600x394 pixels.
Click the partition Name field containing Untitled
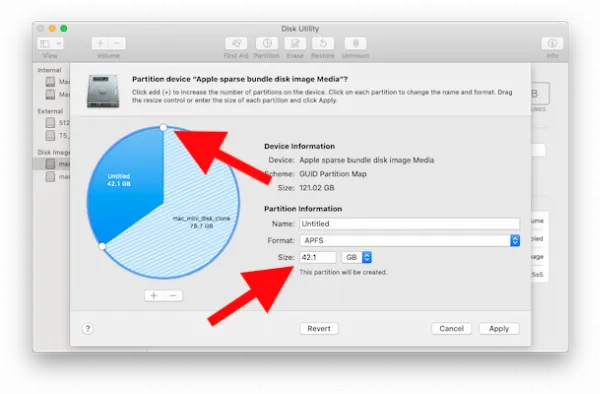tap(409, 224)
